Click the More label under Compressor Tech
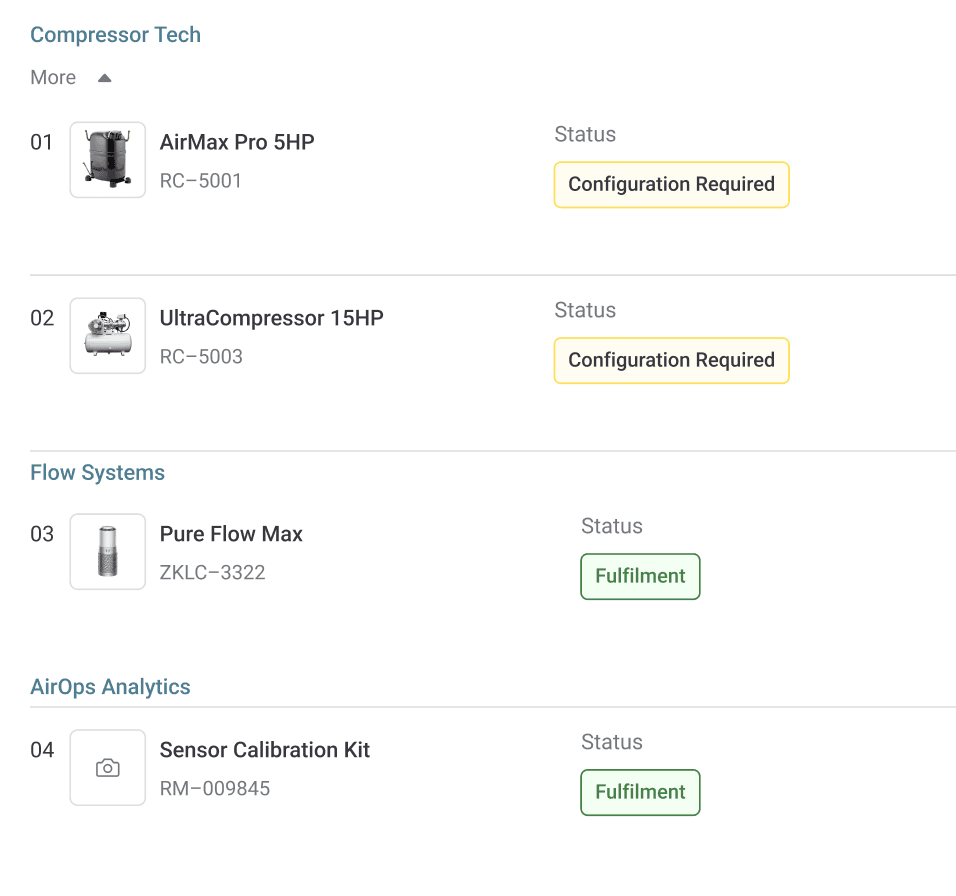 pos(53,78)
